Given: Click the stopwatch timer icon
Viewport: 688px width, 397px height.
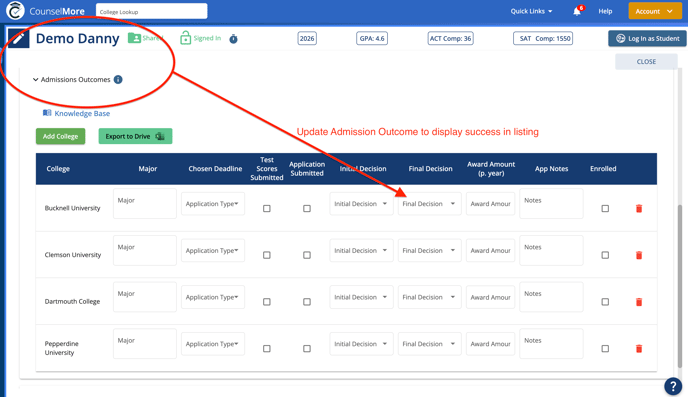Looking at the screenshot, I should [233, 39].
